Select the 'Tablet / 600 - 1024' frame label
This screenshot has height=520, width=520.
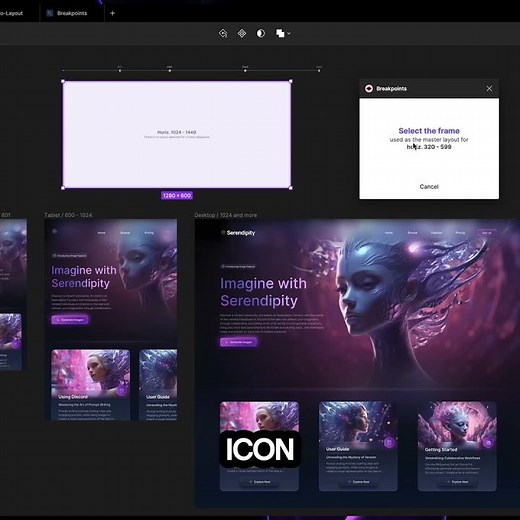pos(68,215)
